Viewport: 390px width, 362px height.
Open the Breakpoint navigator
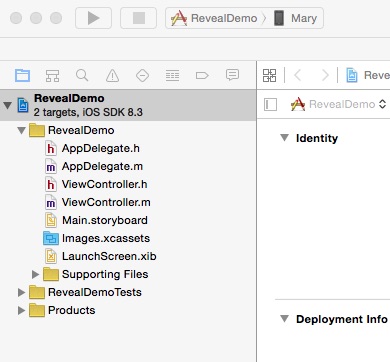point(202,76)
